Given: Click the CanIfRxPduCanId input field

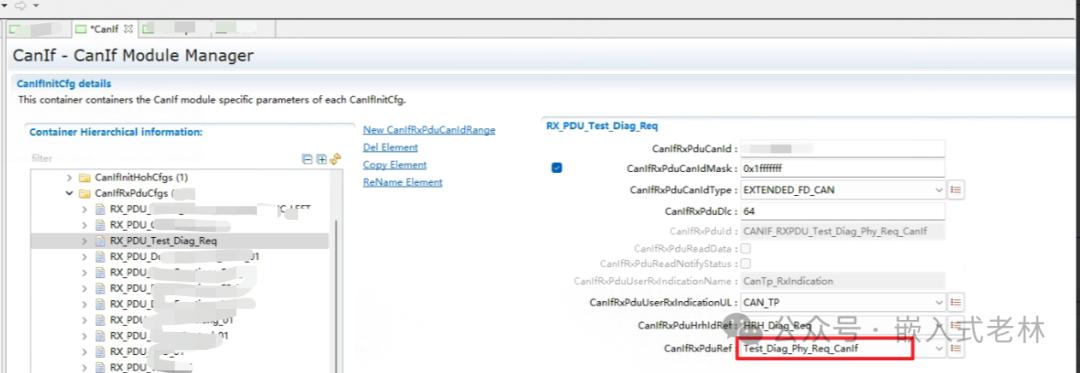Looking at the screenshot, I should 842,148.
